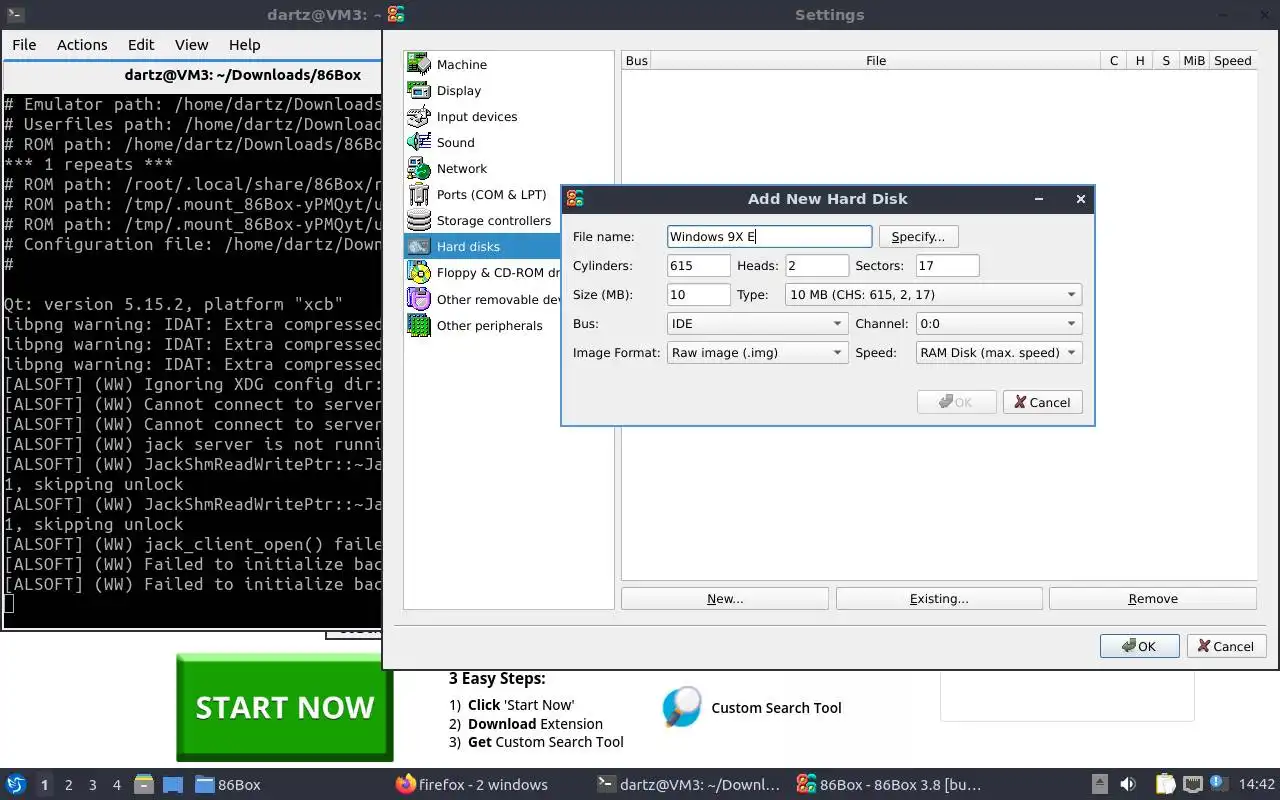This screenshot has height=800, width=1280.
Task: Switch to workspace 4 in taskbar
Action: (x=117, y=785)
